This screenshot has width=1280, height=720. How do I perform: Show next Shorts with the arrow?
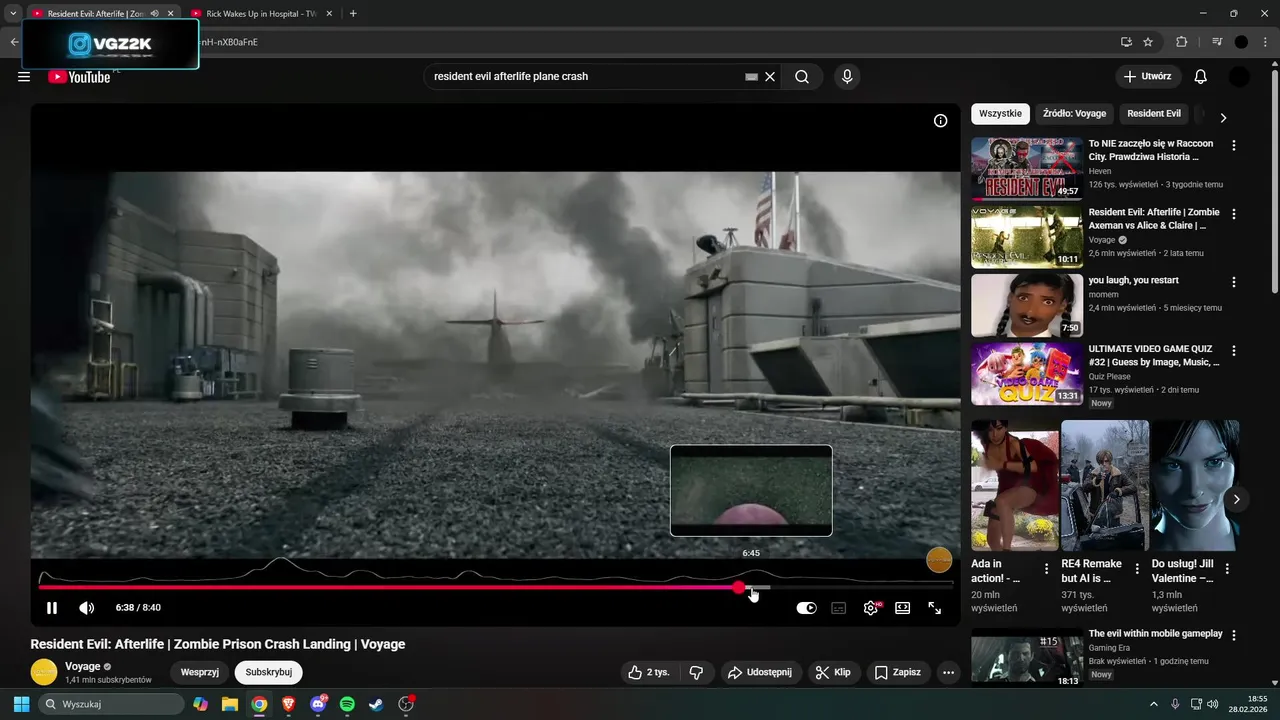click(1237, 499)
